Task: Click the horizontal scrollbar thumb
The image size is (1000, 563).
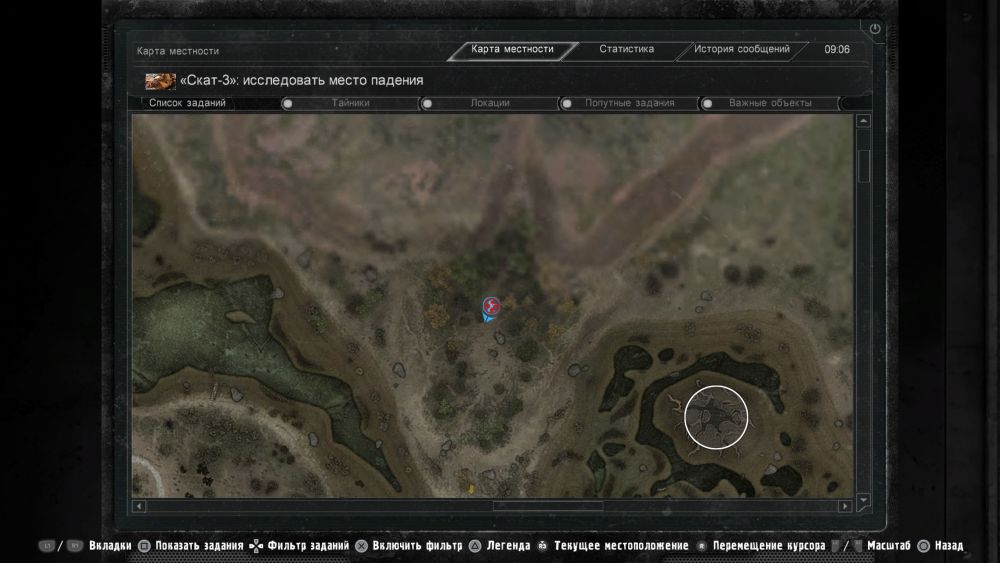Action: click(548, 506)
